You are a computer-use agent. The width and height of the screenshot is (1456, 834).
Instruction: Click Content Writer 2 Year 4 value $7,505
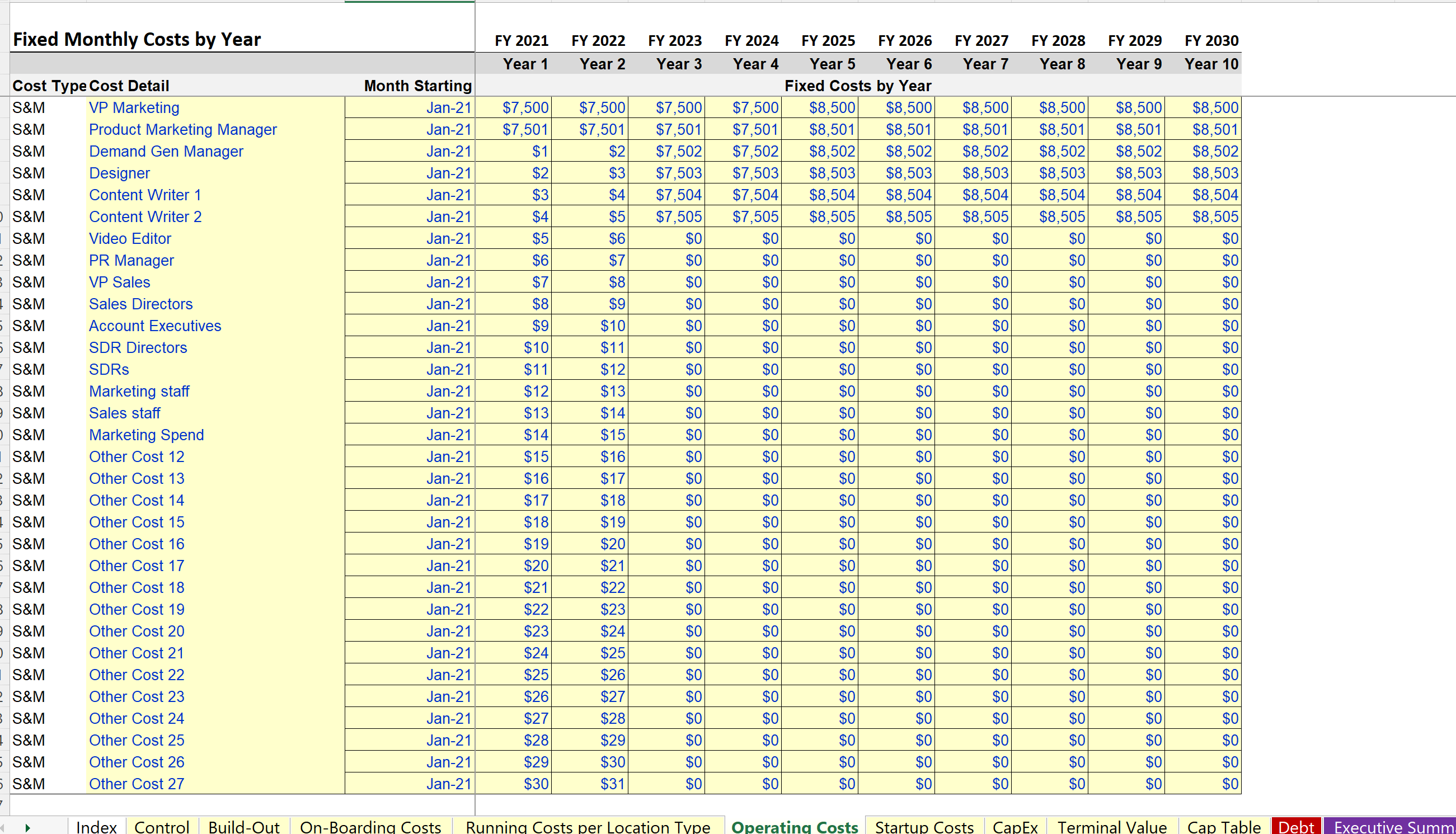point(743,216)
